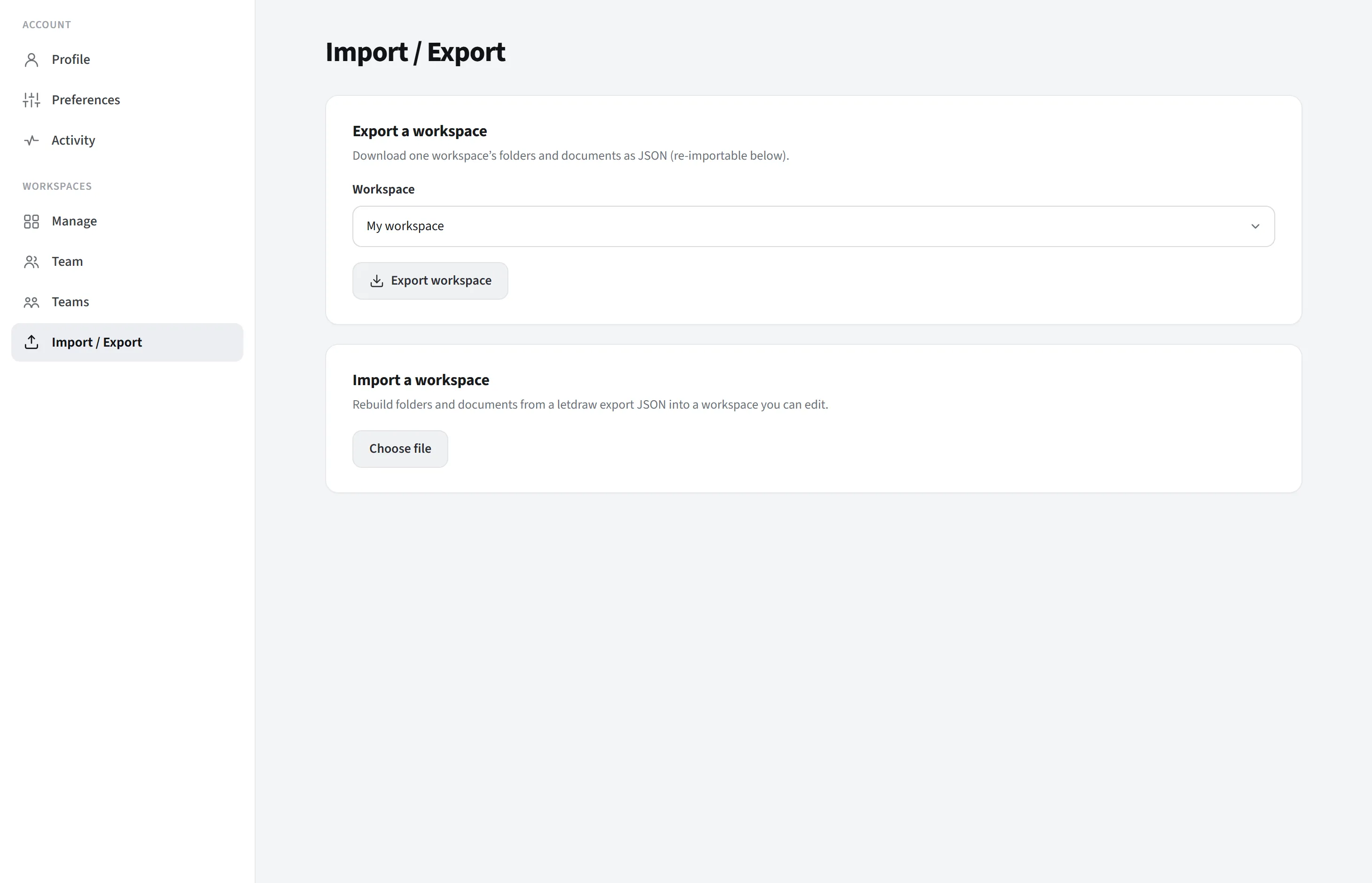Click the Import / Export upload icon
1372x883 pixels.
click(31, 342)
